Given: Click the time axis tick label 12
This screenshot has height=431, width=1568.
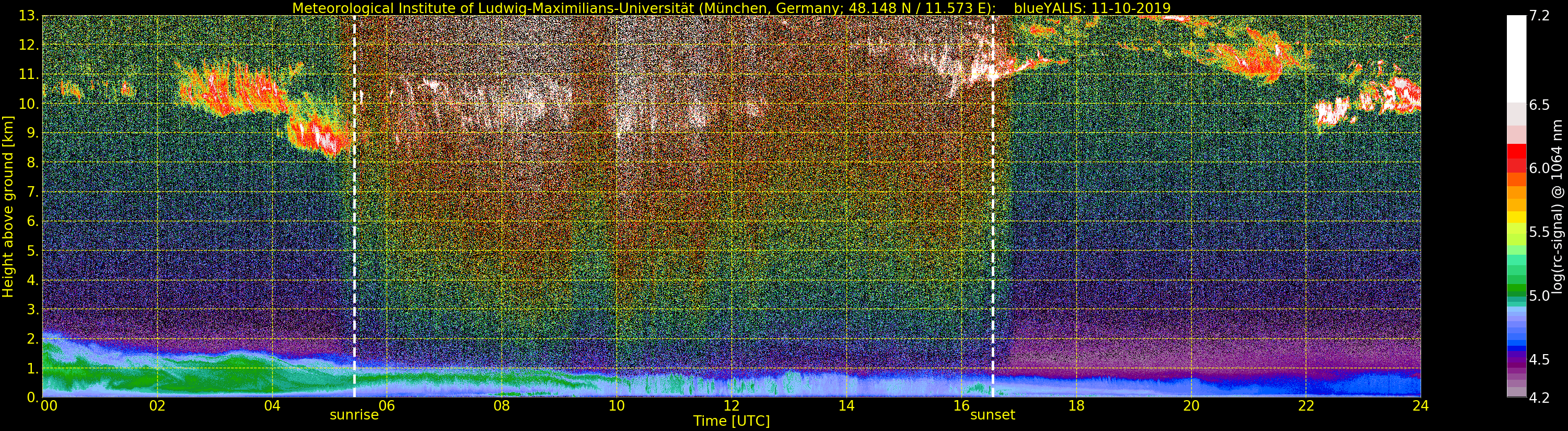Looking at the screenshot, I should tap(731, 406).
